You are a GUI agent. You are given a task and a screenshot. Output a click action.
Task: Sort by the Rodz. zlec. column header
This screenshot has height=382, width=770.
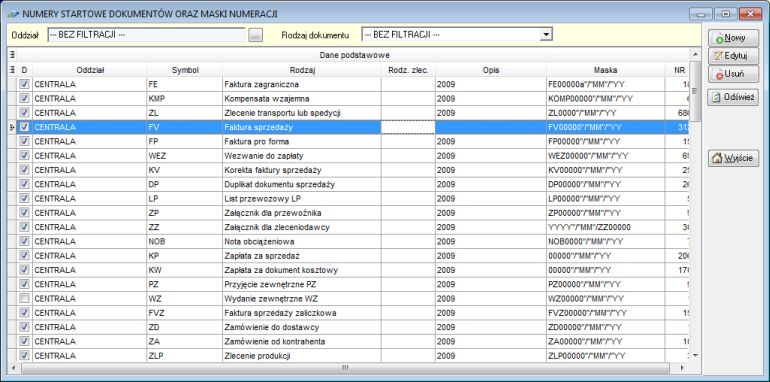408,70
